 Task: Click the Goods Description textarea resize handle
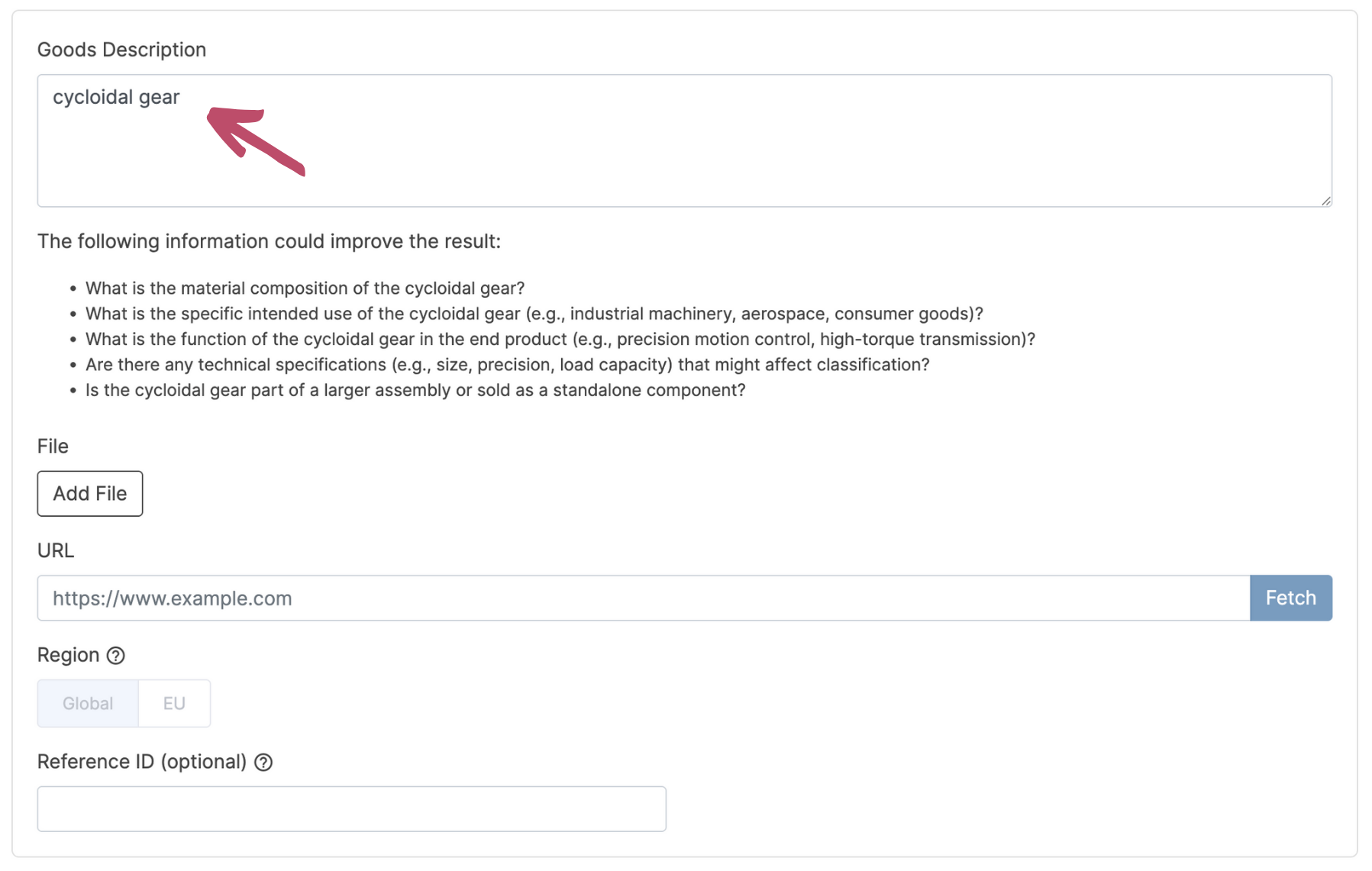click(x=1325, y=201)
